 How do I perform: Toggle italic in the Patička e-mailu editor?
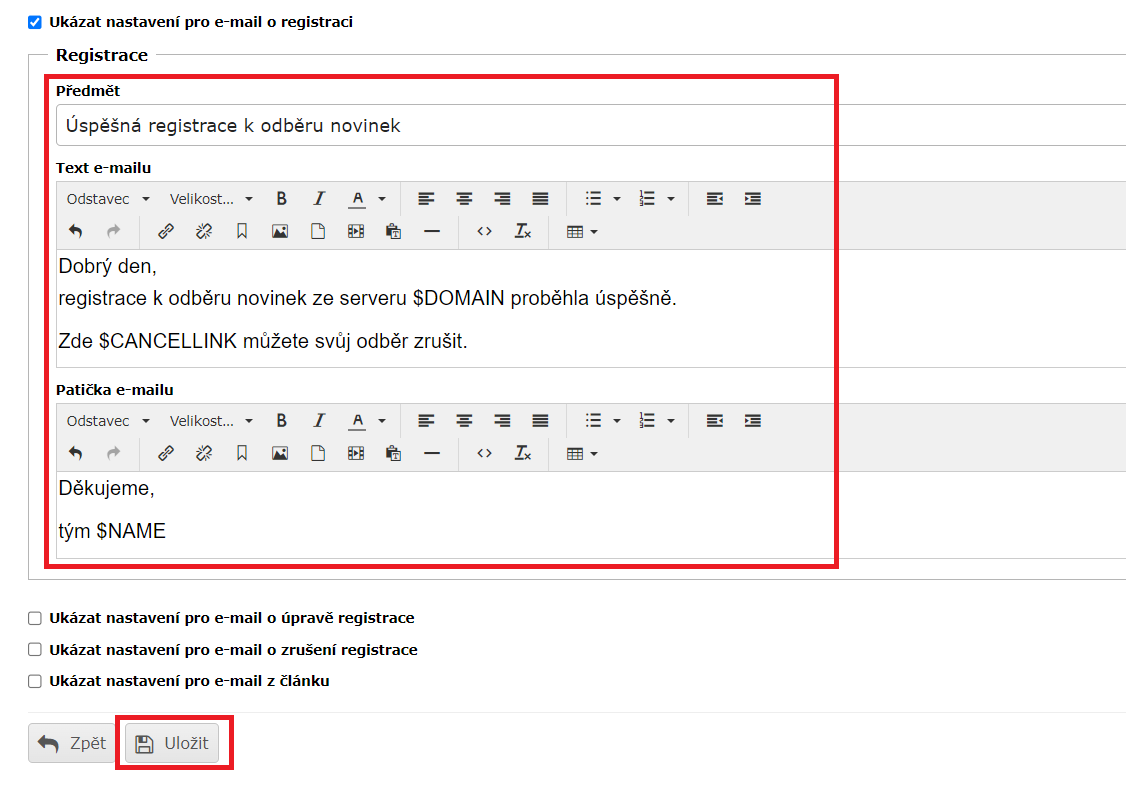click(x=319, y=421)
